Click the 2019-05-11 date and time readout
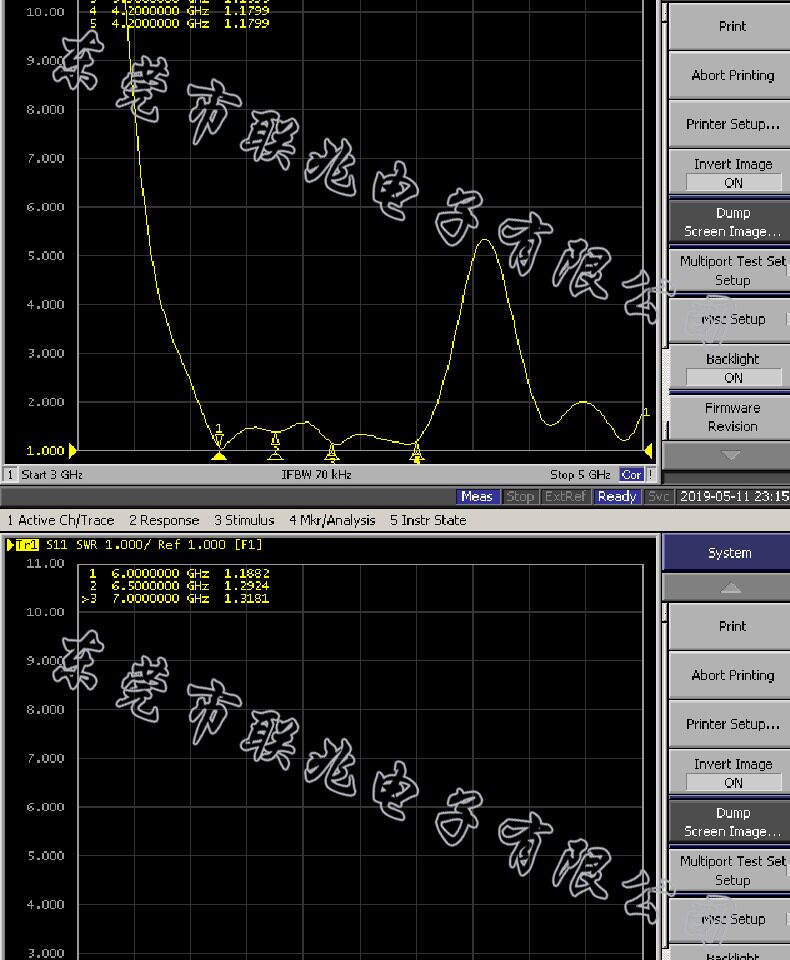The image size is (790, 960). point(733,497)
